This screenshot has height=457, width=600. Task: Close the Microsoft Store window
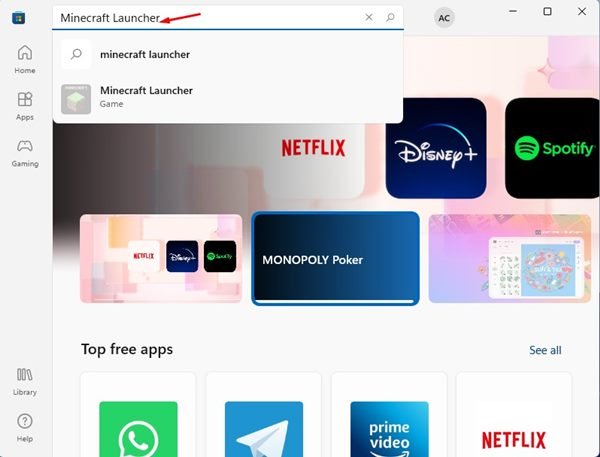(x=582, y=11)
